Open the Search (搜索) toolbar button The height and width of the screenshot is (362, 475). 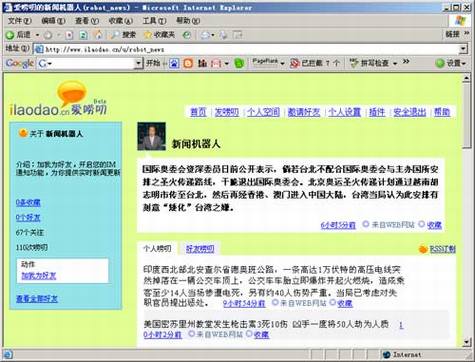(x=124, y=35)
